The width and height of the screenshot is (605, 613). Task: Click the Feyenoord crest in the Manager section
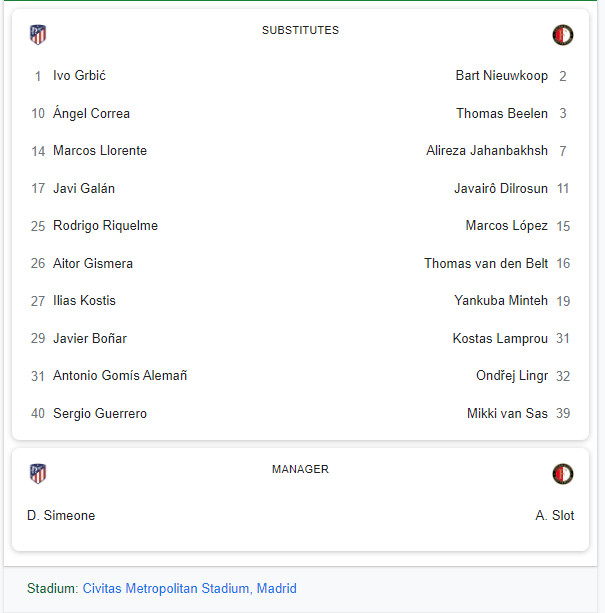(563, 474)
